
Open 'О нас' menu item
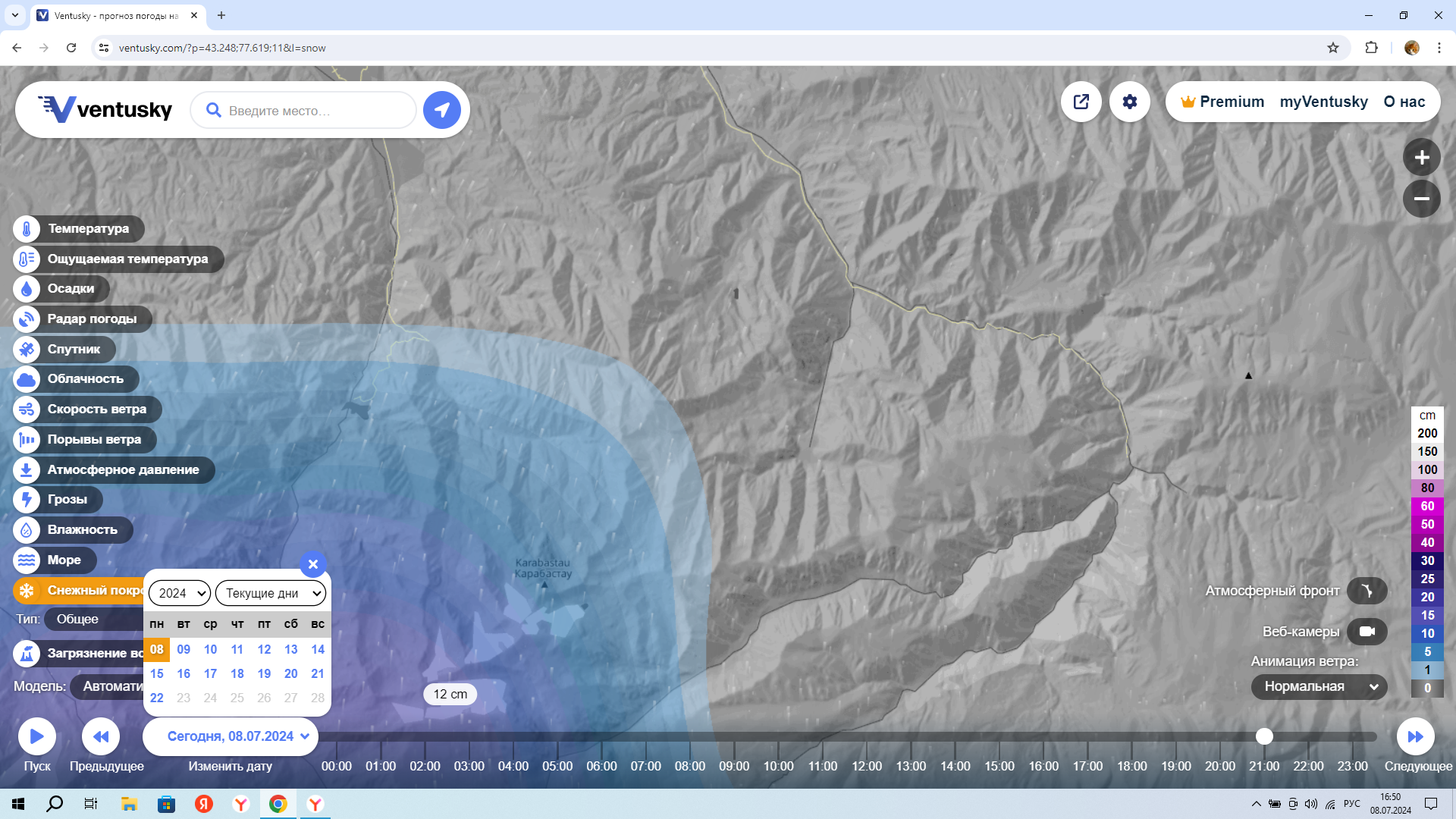(x=1404, y=102)
